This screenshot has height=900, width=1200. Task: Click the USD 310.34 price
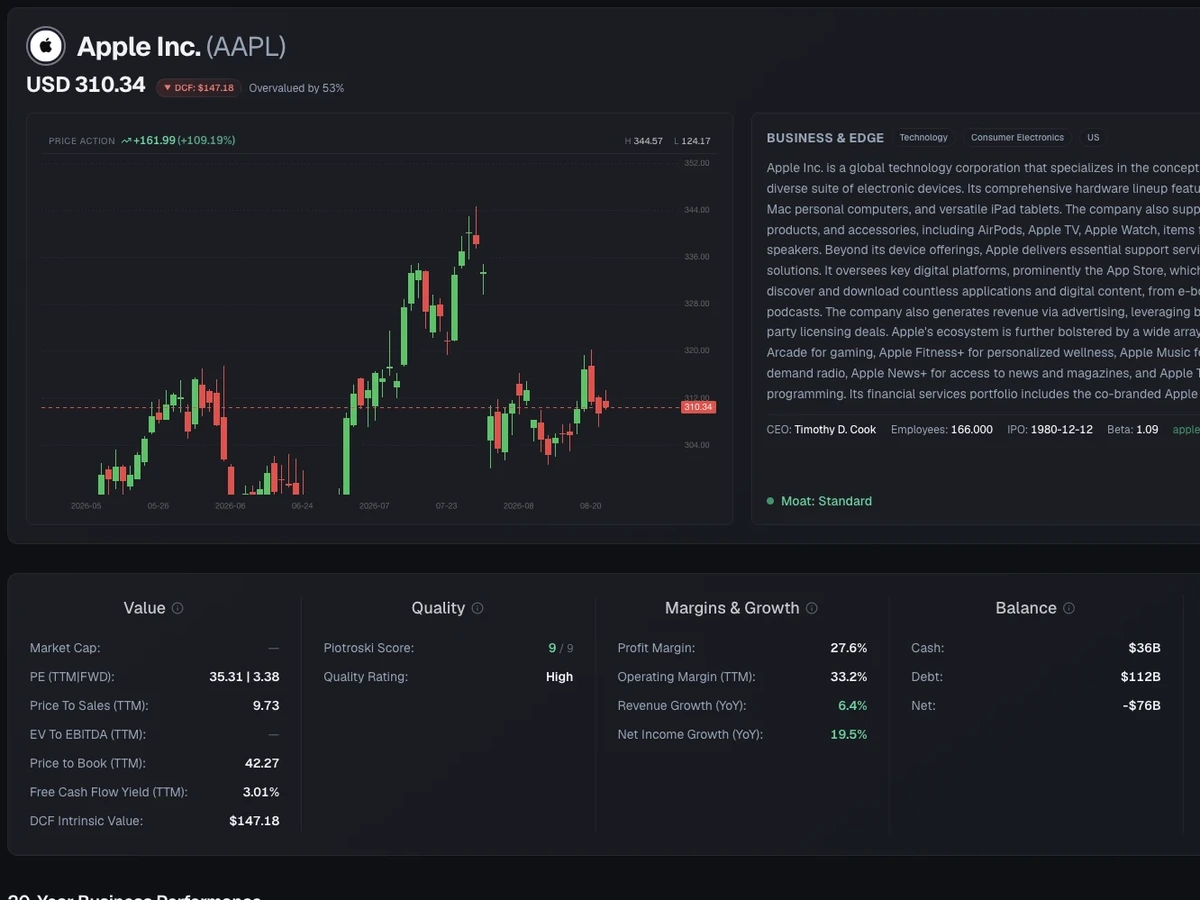86,85
